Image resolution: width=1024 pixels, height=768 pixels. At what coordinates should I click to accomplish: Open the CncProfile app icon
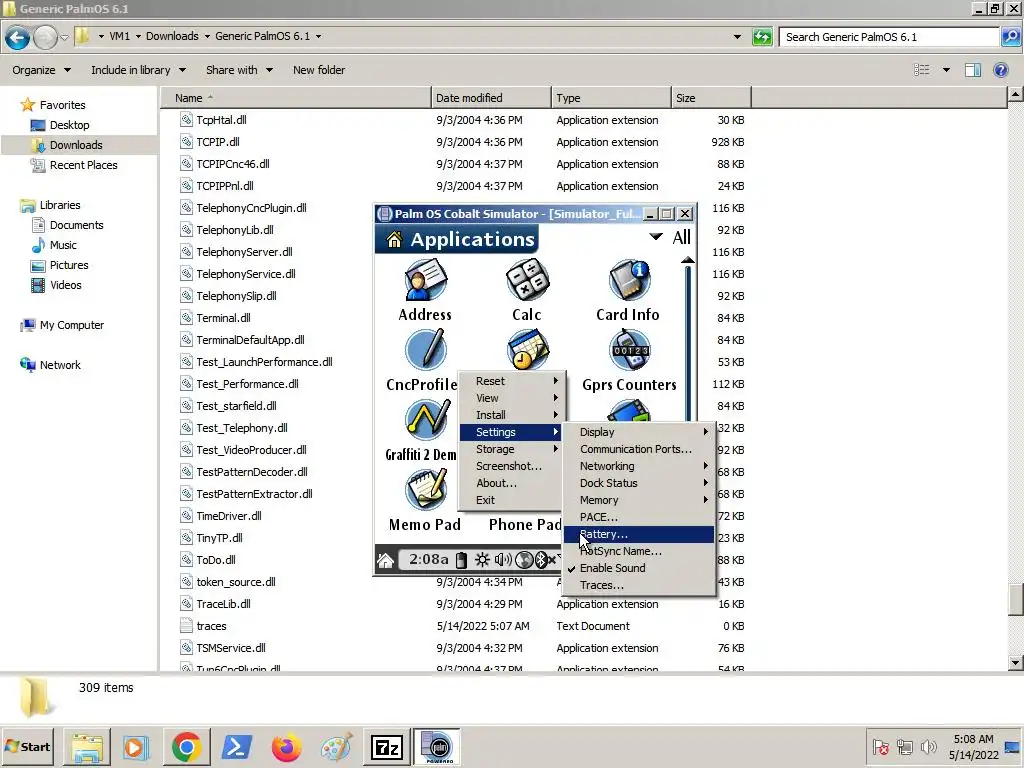point(425,351)
